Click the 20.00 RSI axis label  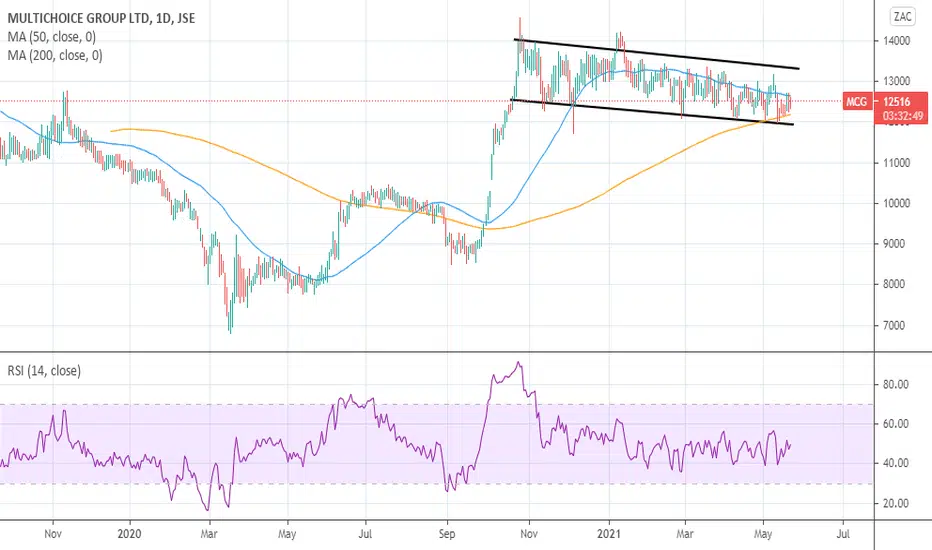895,503
